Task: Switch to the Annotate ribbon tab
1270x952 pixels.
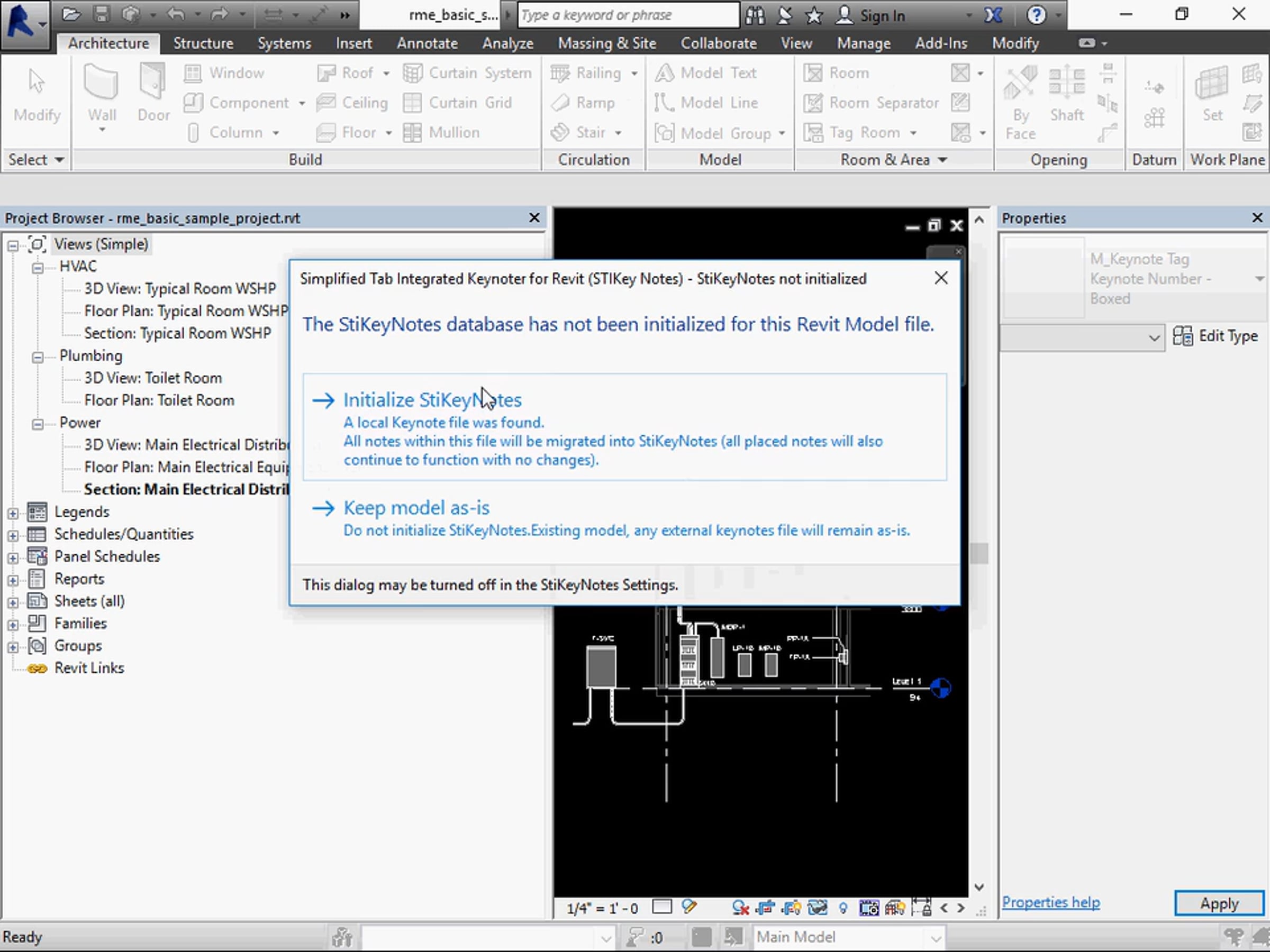Action: click(427, 43)
